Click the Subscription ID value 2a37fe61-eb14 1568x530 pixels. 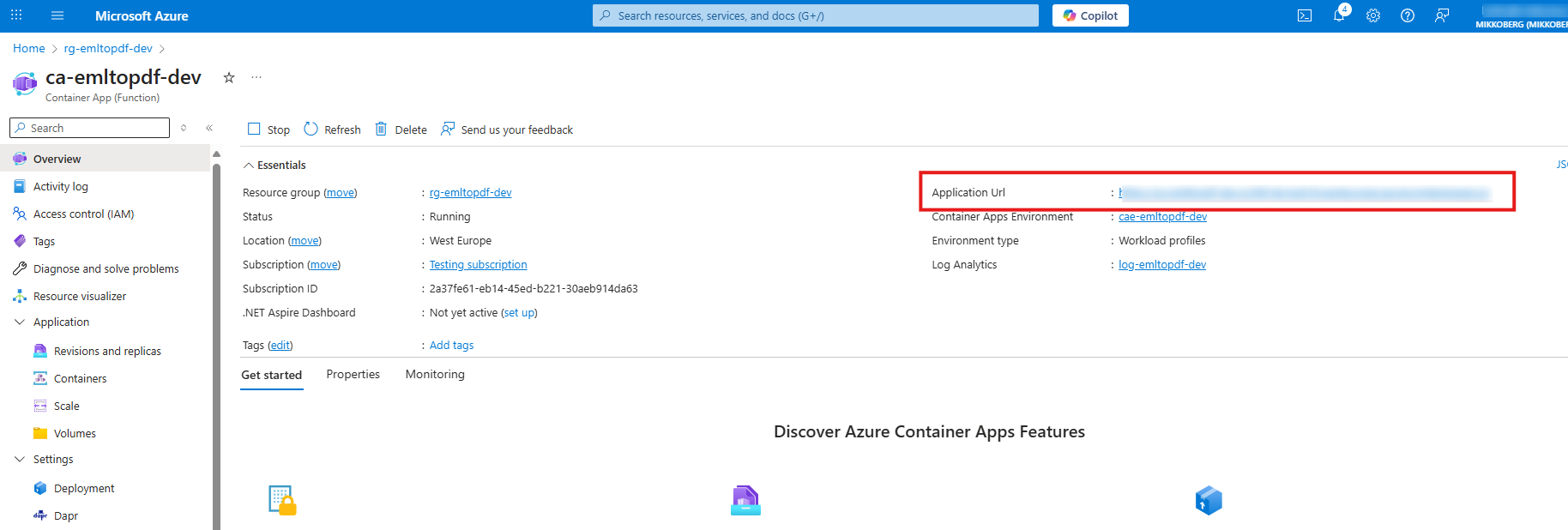pos(534,288)
